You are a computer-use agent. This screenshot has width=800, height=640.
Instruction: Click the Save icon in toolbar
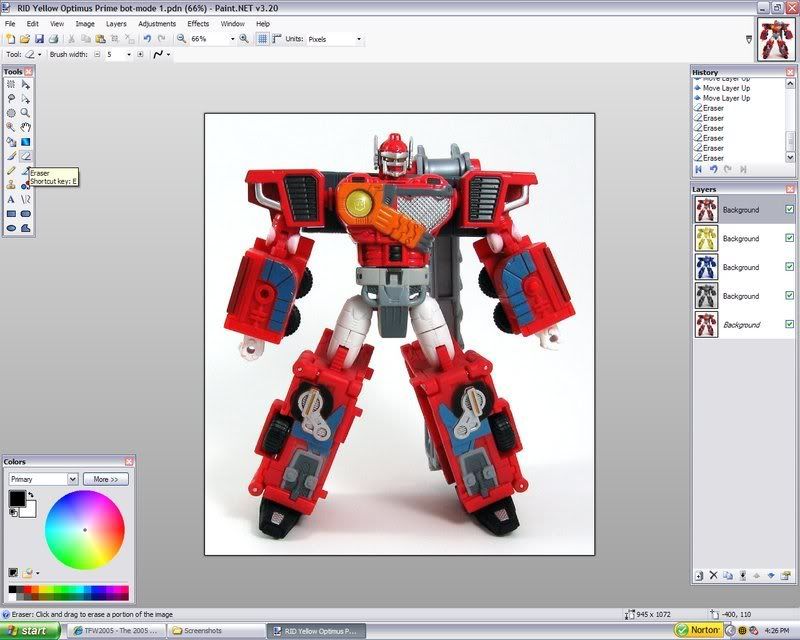[39, 39]
